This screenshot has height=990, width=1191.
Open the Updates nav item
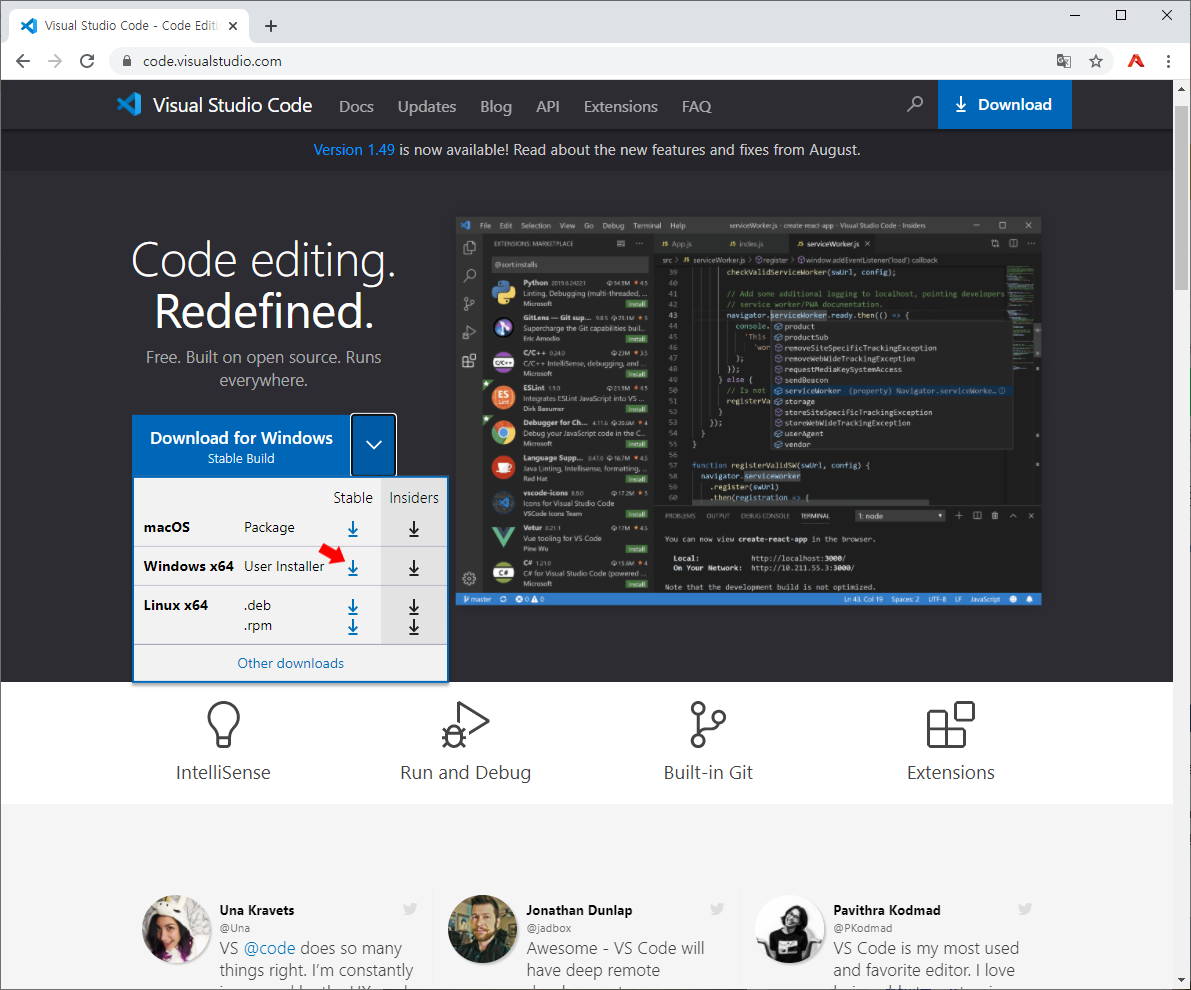[x=427, y=106]
